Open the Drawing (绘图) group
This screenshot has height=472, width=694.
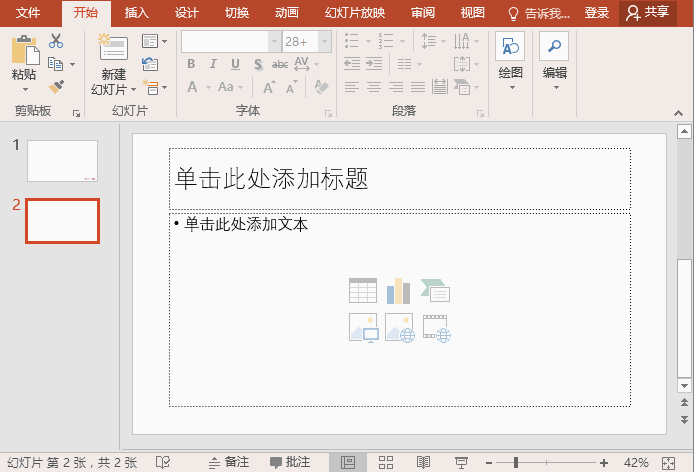pos(510,62)
